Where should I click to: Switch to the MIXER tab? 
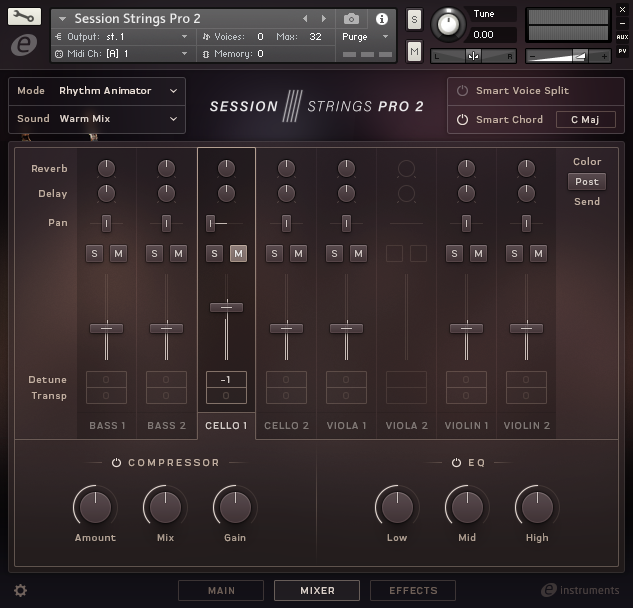tap(317, 591)
